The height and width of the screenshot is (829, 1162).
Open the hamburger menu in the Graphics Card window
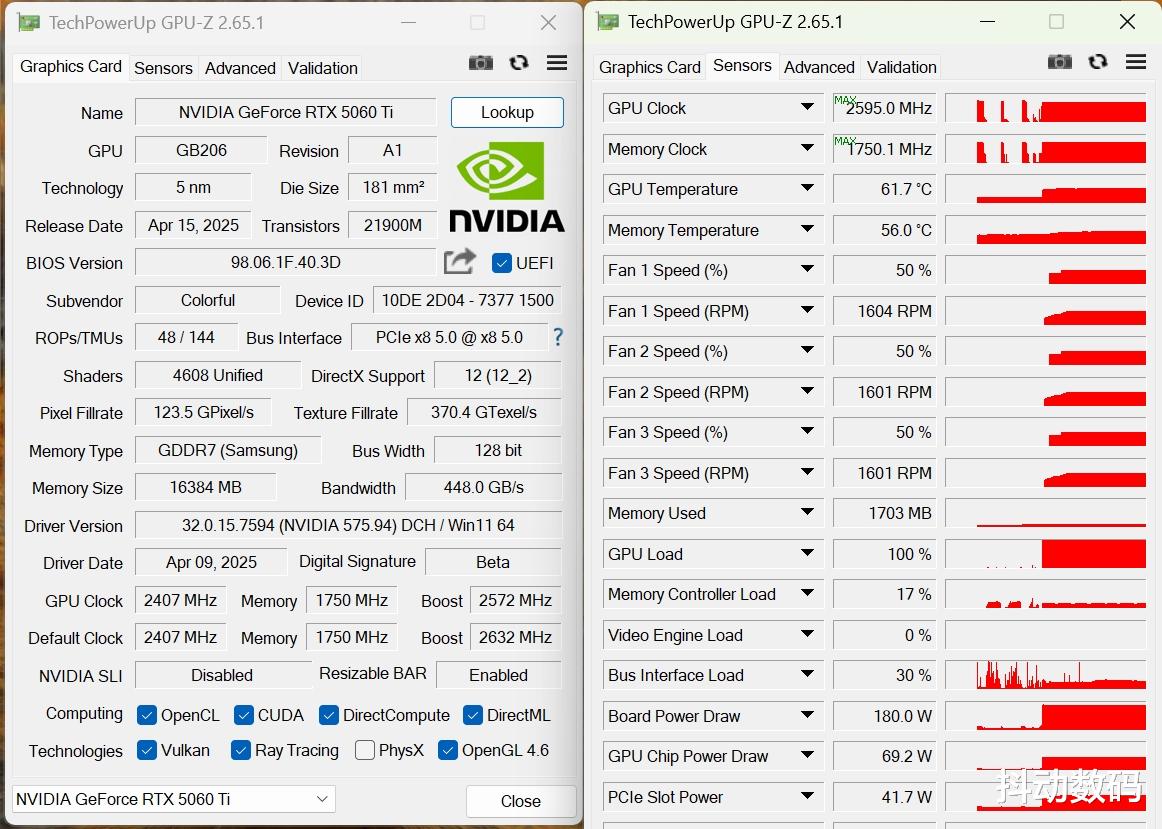(557, 63)
